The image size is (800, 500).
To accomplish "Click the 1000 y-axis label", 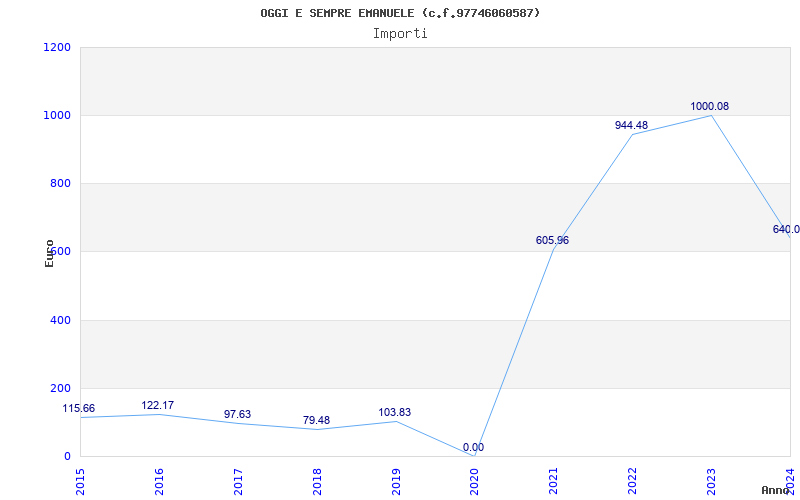I will (57, 115).
